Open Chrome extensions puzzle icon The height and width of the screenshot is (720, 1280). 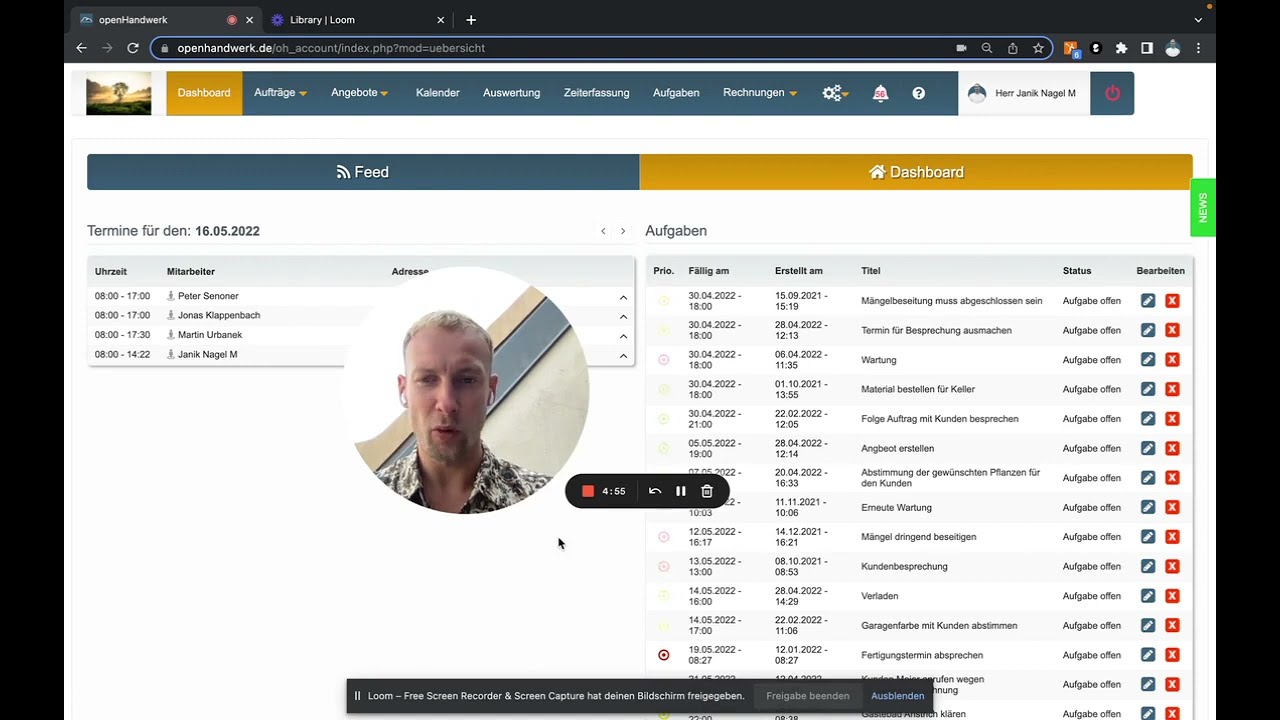click(1121, 48)
